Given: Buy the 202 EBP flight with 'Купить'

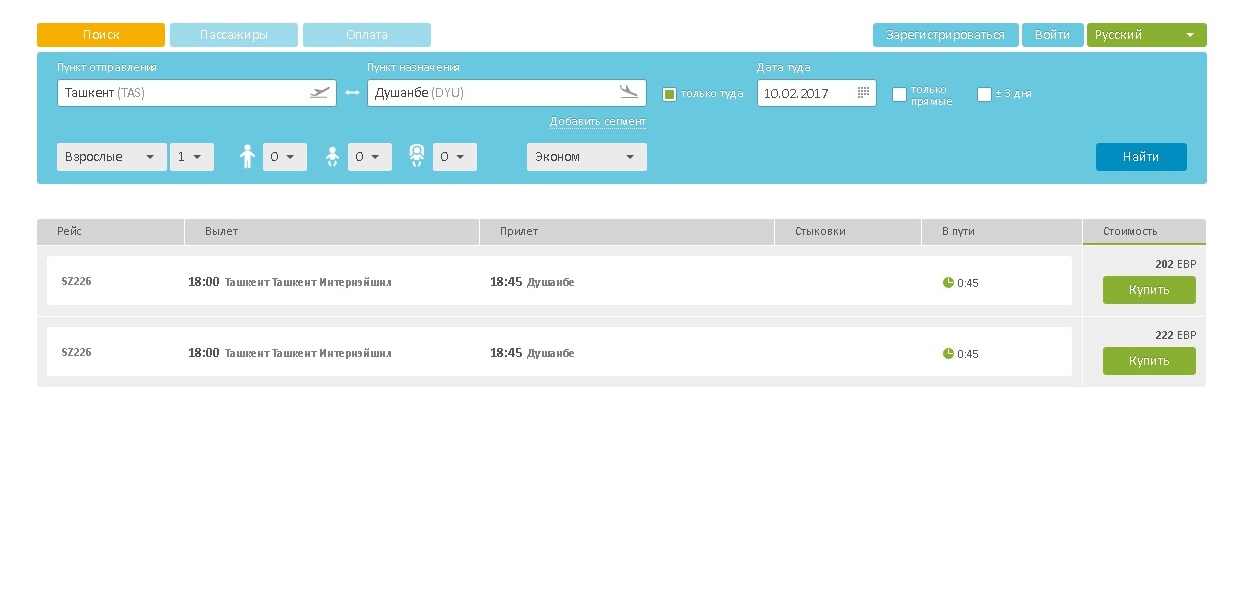Looking at the screenshot, I should (x=1149, y=290).
